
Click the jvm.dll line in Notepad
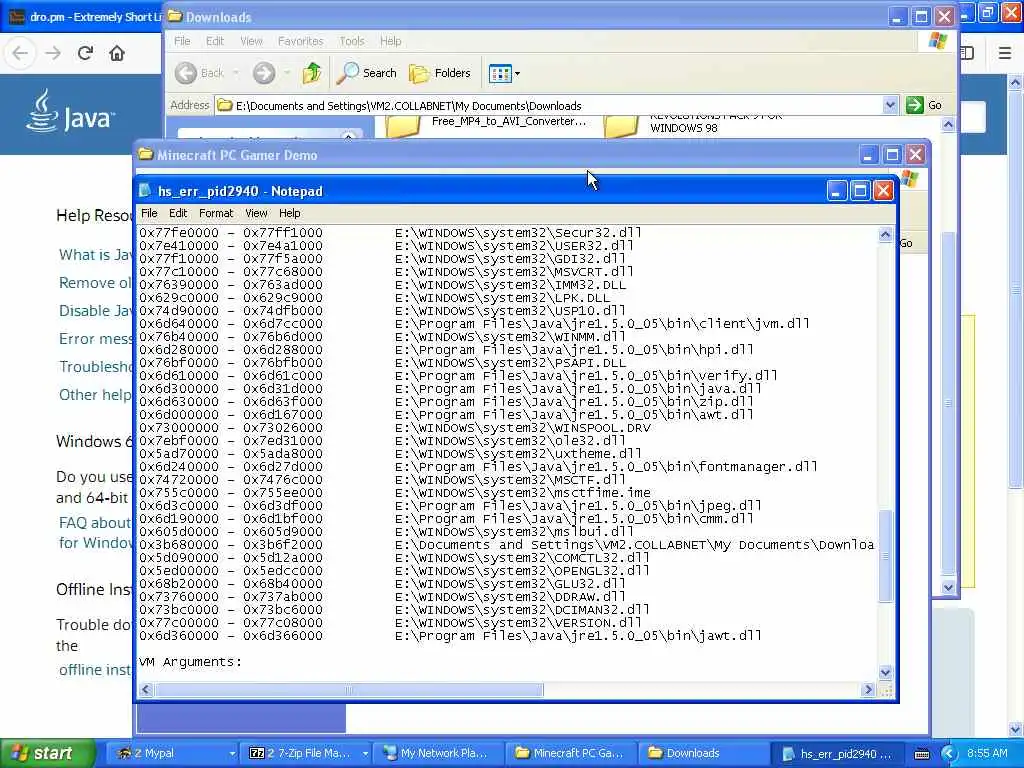(x=474, y=323)
